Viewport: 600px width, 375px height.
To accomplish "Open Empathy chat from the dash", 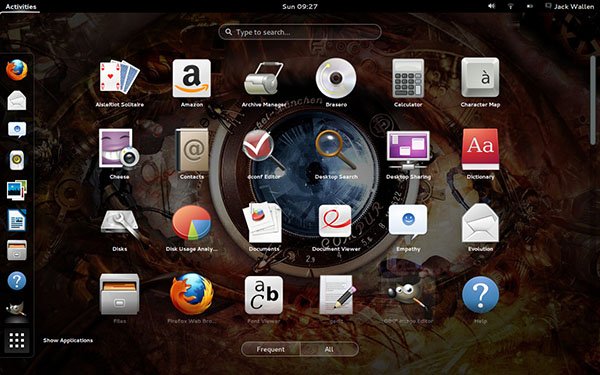I will point(17,130).
